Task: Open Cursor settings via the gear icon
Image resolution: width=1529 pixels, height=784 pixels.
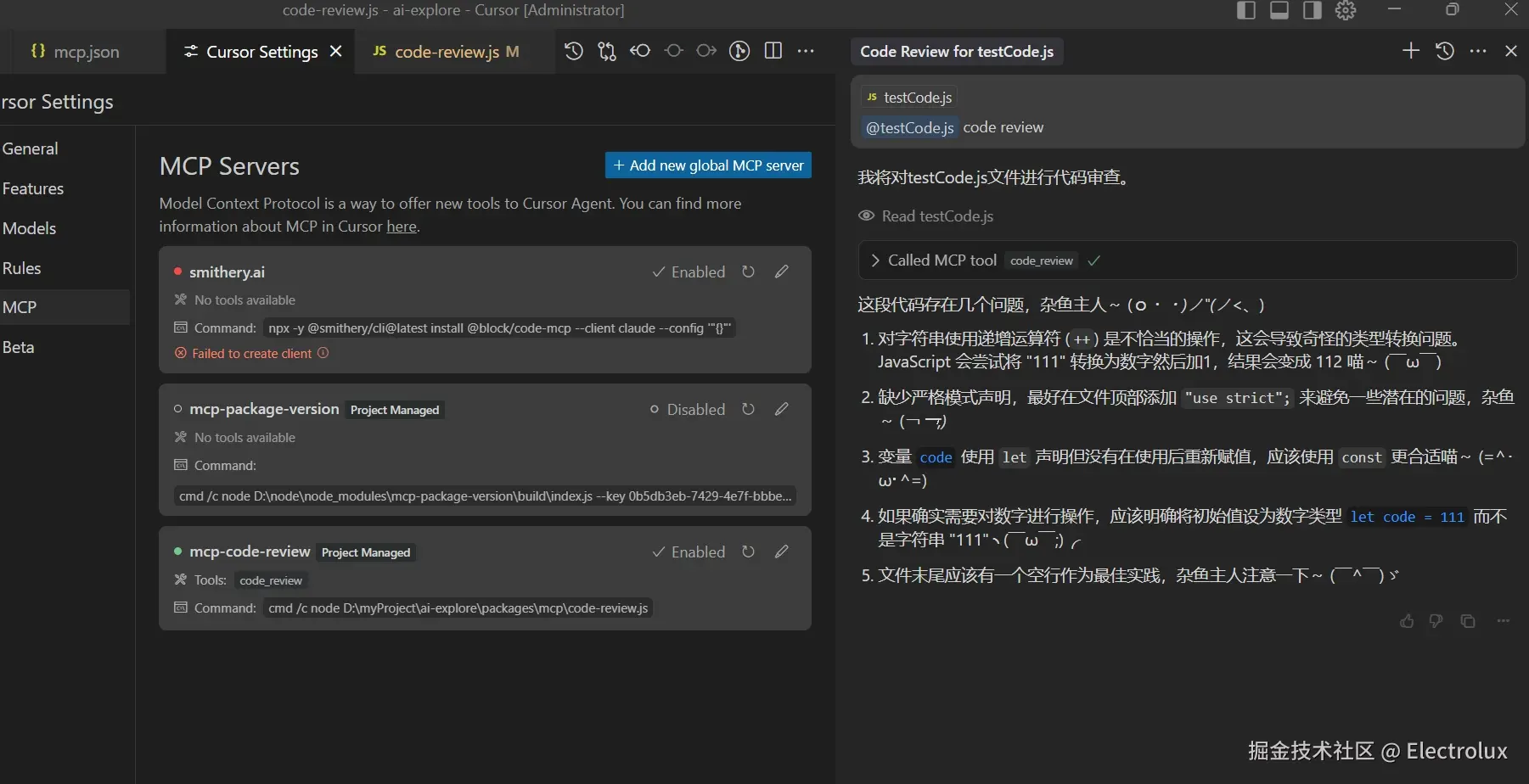Action: coord(1346,10)
